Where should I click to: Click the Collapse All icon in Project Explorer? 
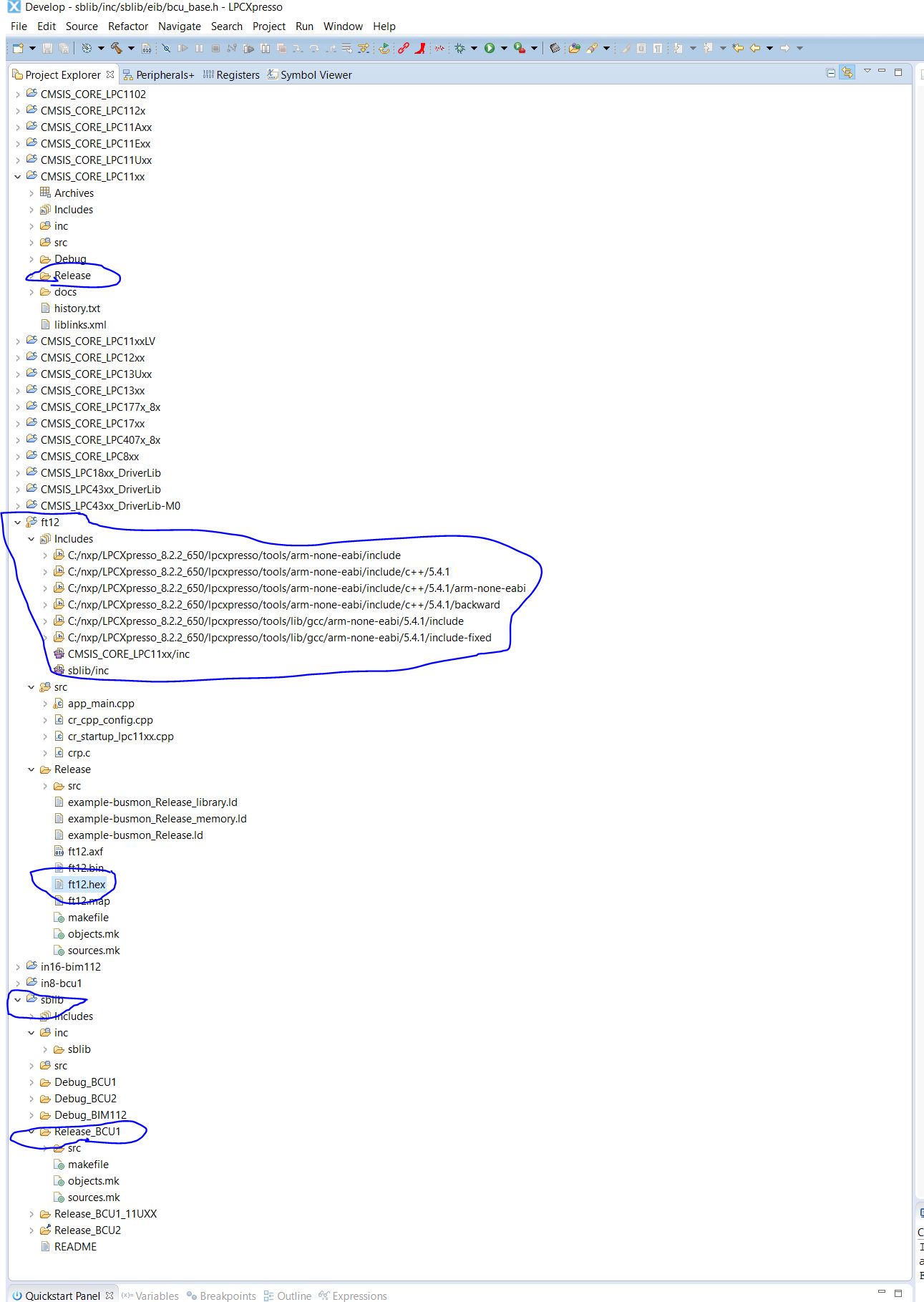point(831,72)
